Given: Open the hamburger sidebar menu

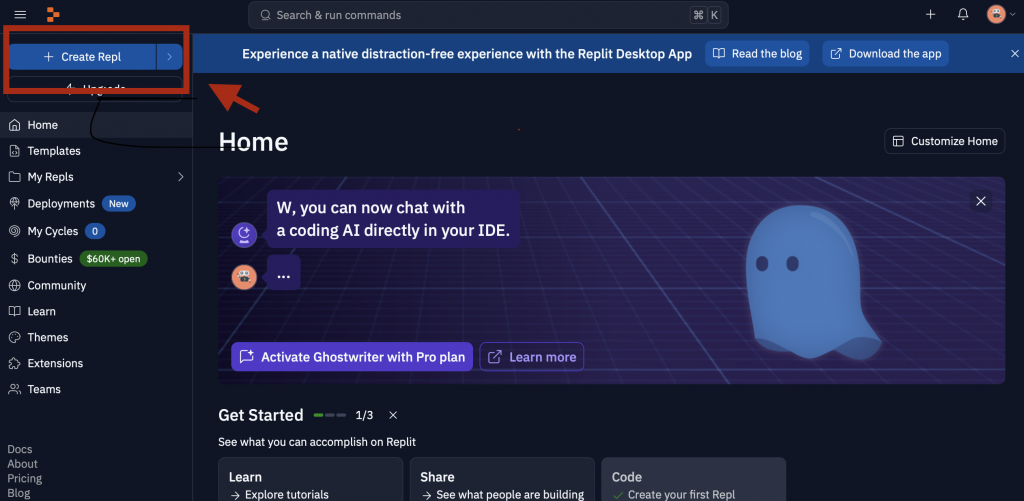Looking at the screenshot, I should [20, 14].
